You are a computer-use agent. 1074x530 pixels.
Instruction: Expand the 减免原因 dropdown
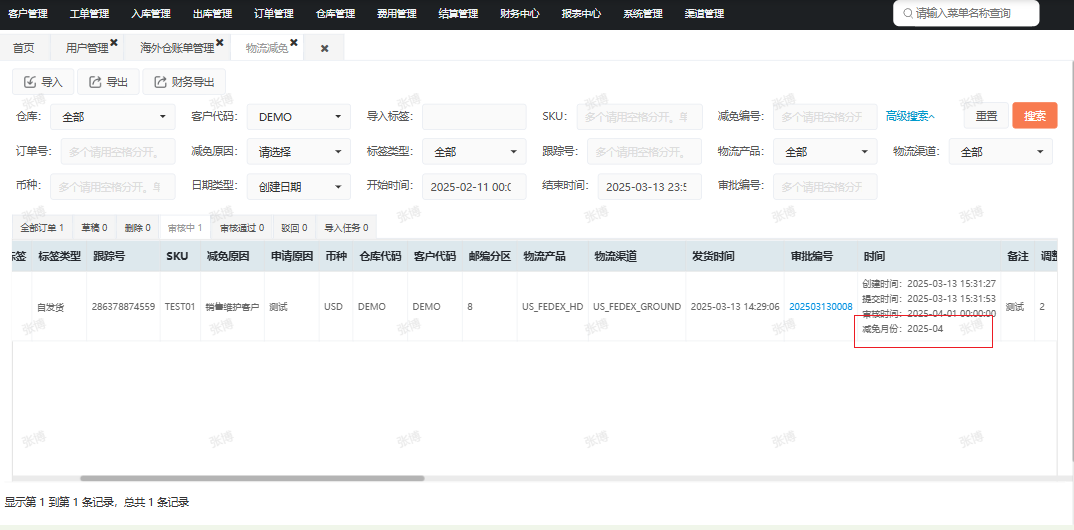(299, 151)
